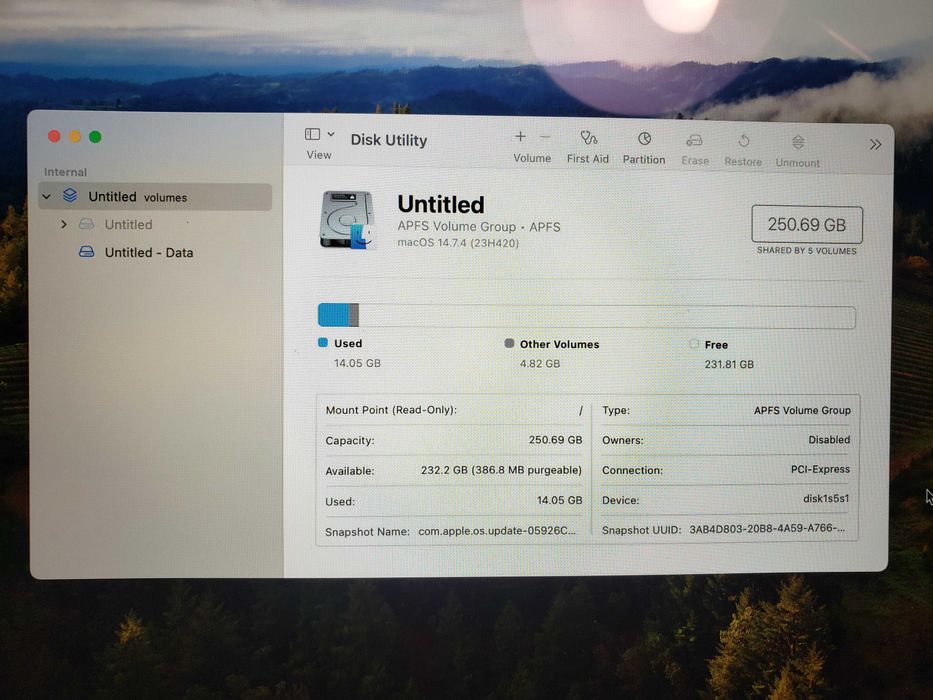Select the greyed Untitled volume in sidebar
The image size is (933, 700).
[x=129, y=224]
